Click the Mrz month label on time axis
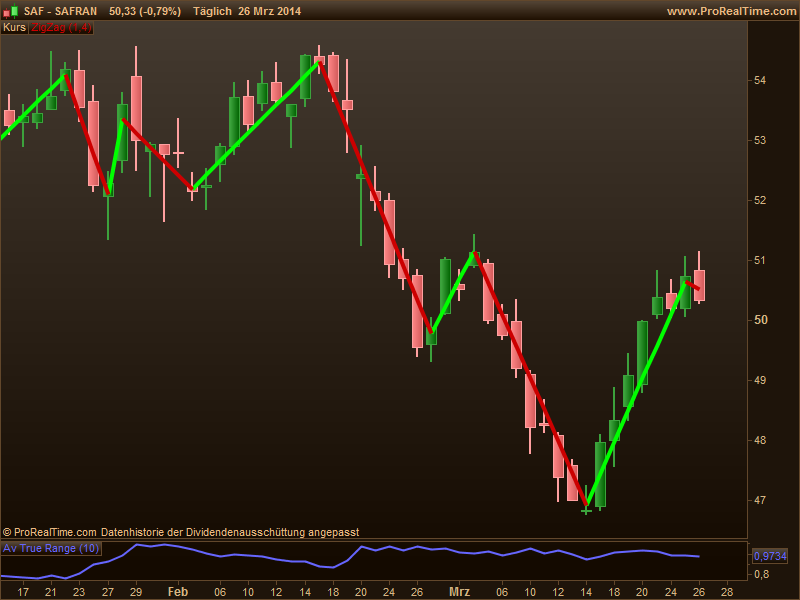This screenshot has width=800, height=600. tap(459, 592)
